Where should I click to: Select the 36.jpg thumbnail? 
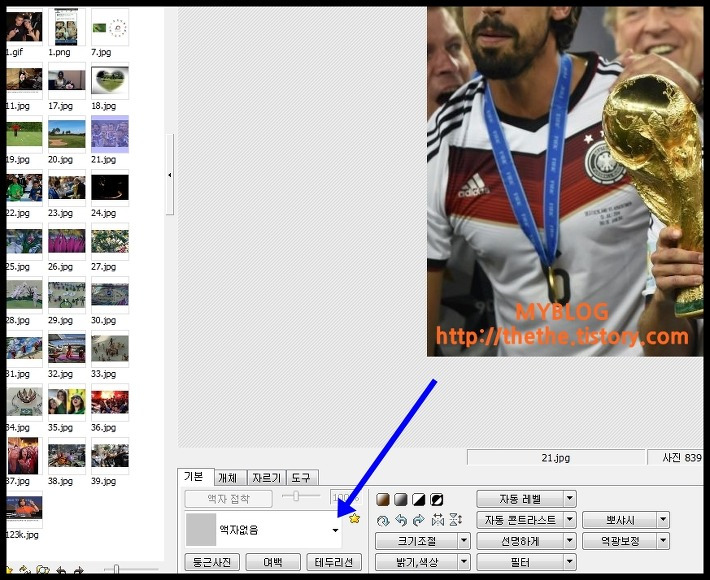point(110,402)
